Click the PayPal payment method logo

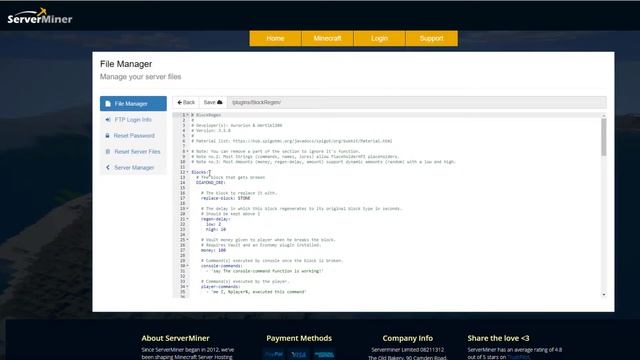tap(274, 354)
